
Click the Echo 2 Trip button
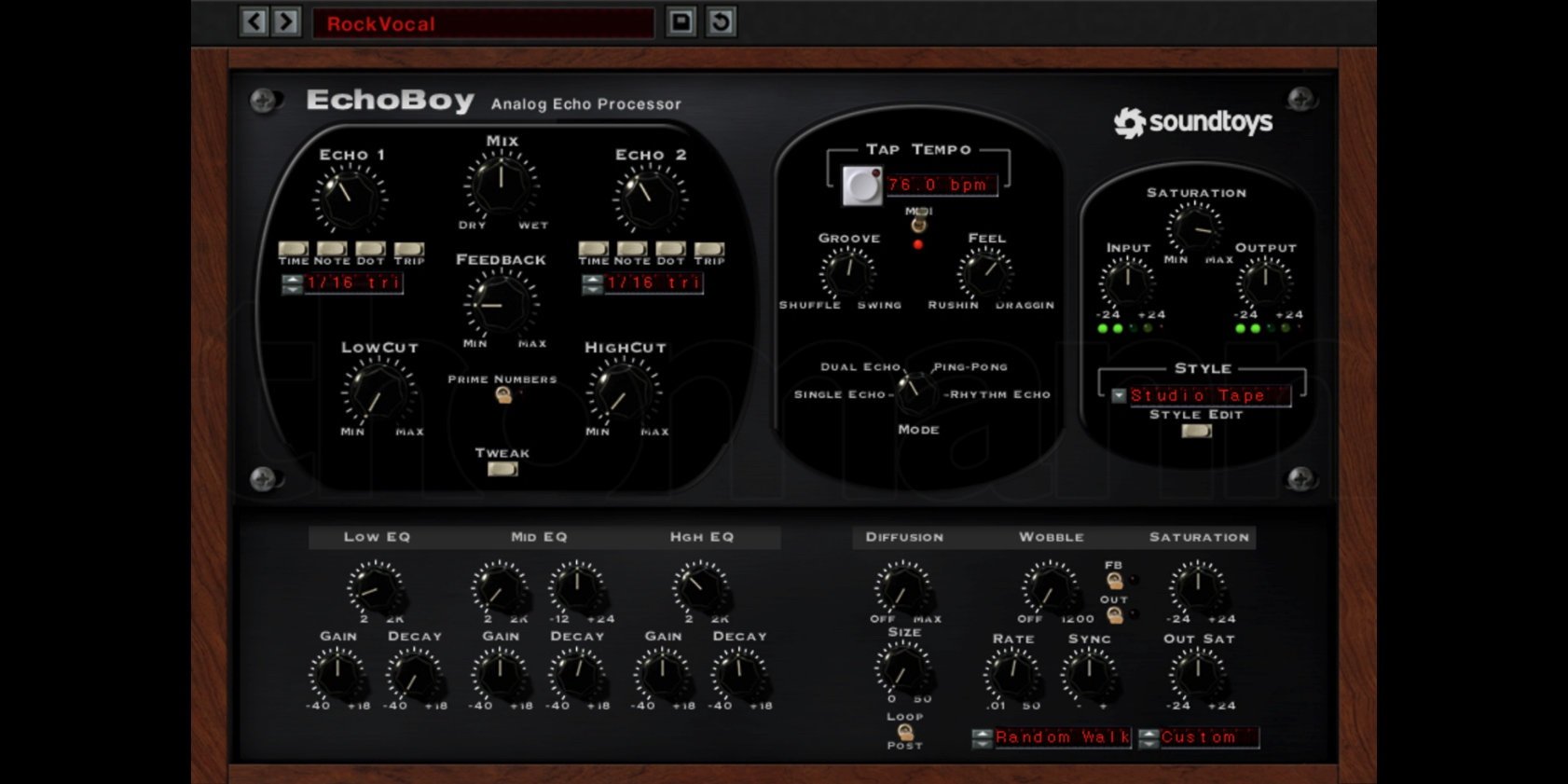(x=708, y=249)
